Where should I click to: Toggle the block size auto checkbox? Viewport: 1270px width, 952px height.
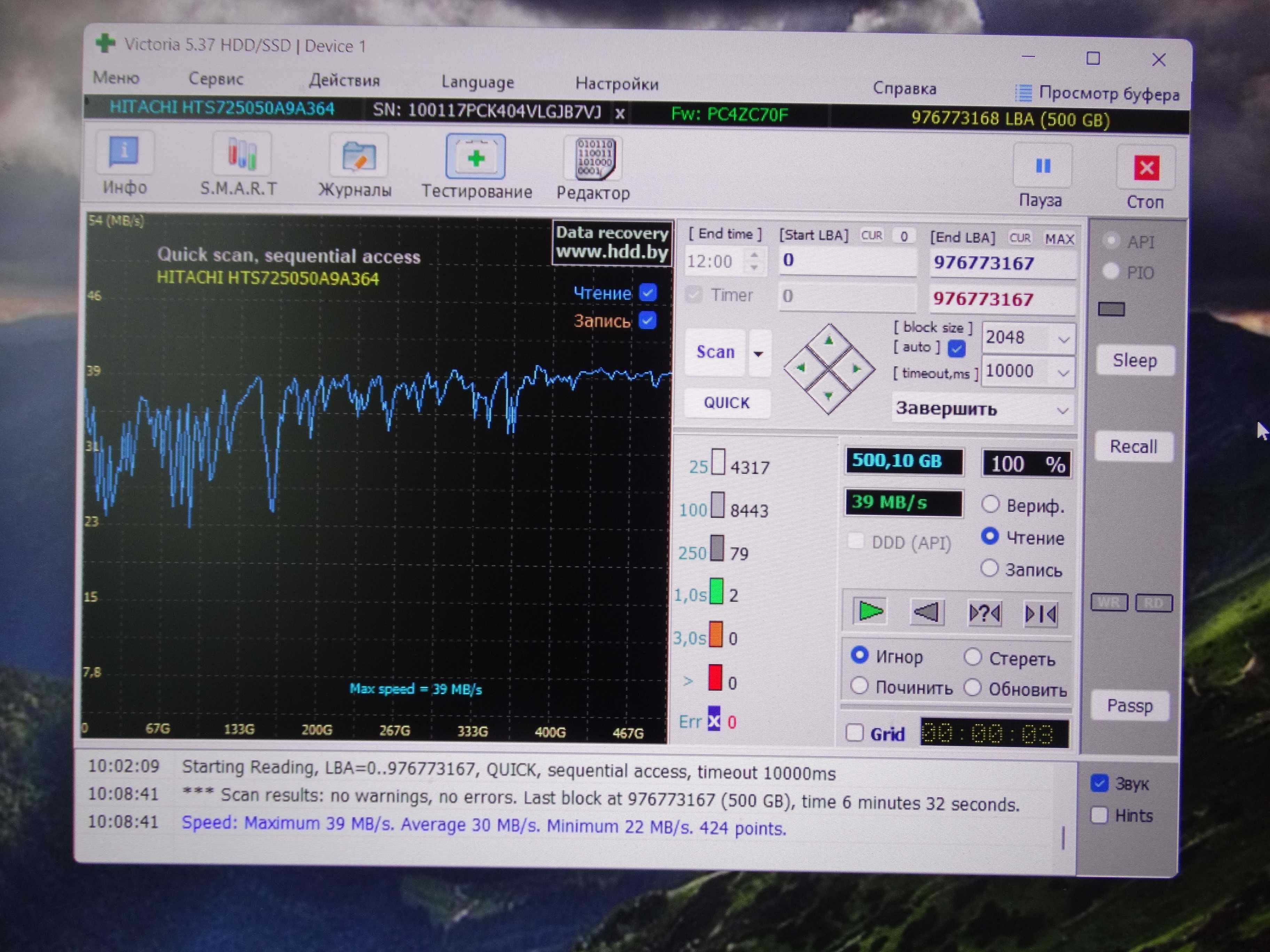(x=957, y=348)
